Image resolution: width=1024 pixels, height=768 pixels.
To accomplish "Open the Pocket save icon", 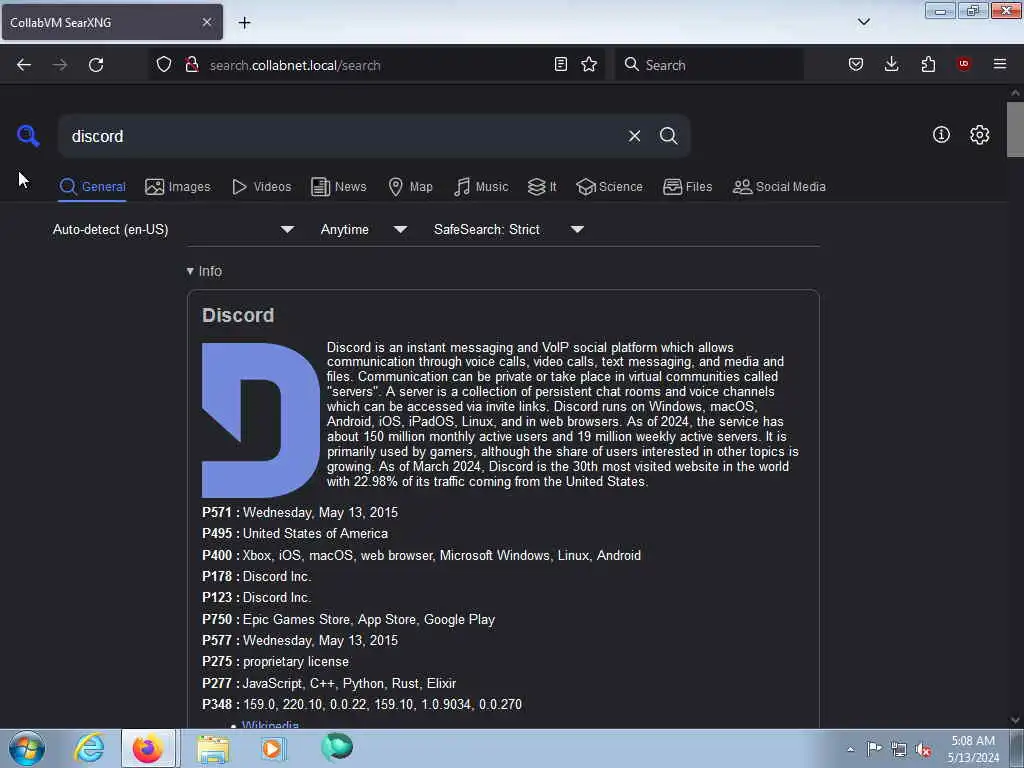I will pos(856,65).
